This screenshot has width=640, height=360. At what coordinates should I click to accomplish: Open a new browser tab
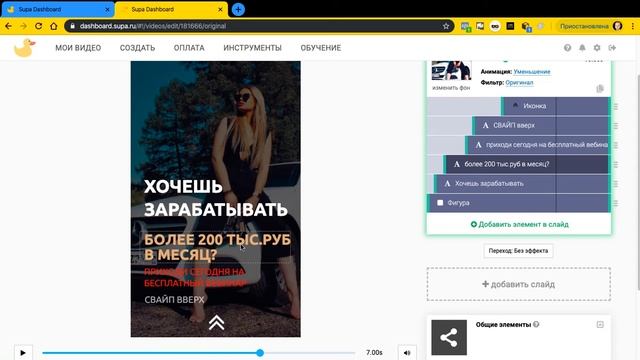(x=238, y=9)
